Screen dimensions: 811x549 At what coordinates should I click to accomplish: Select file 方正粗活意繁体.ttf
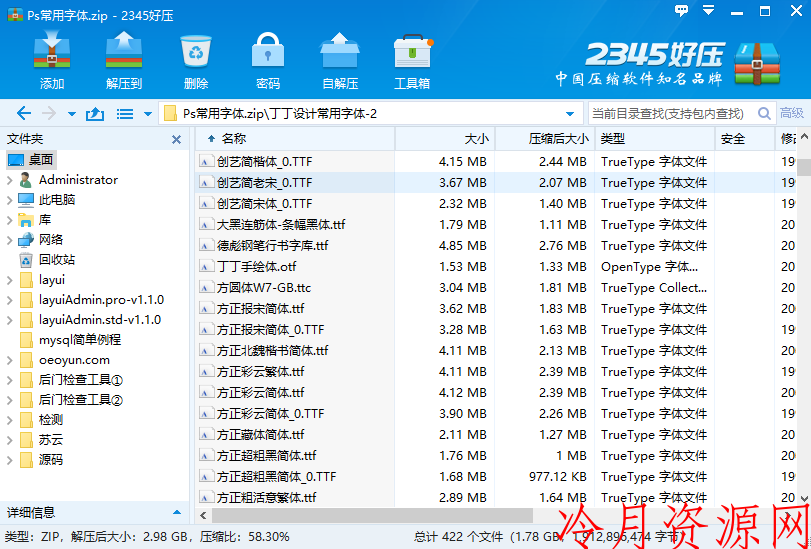[266, 498]
